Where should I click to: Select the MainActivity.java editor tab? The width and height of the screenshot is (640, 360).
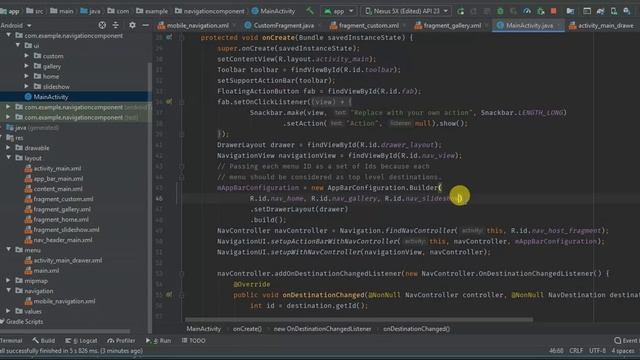pyautogui.click(x=529, y=25)
